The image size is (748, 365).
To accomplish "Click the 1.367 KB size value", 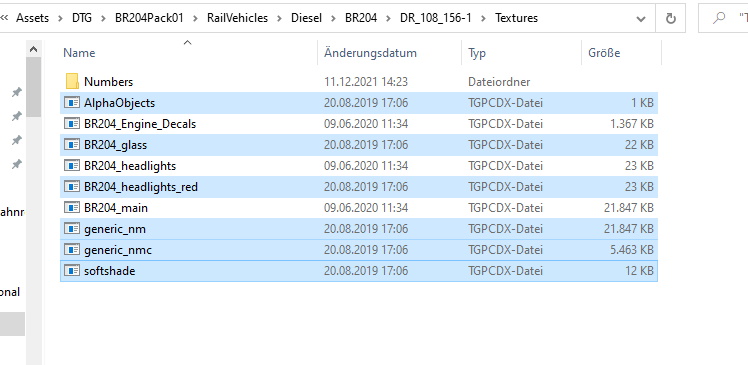I will pos(631,124).
